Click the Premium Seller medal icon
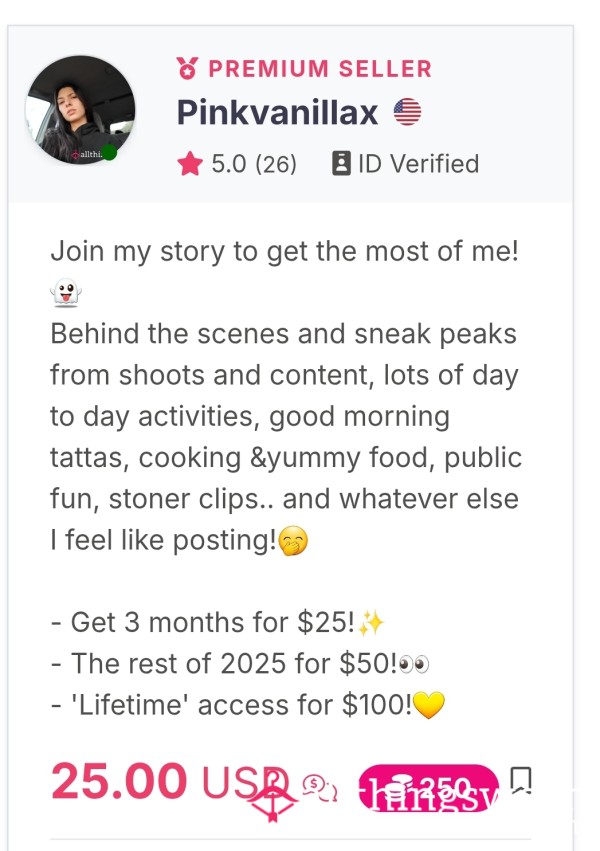 [187, 68]
